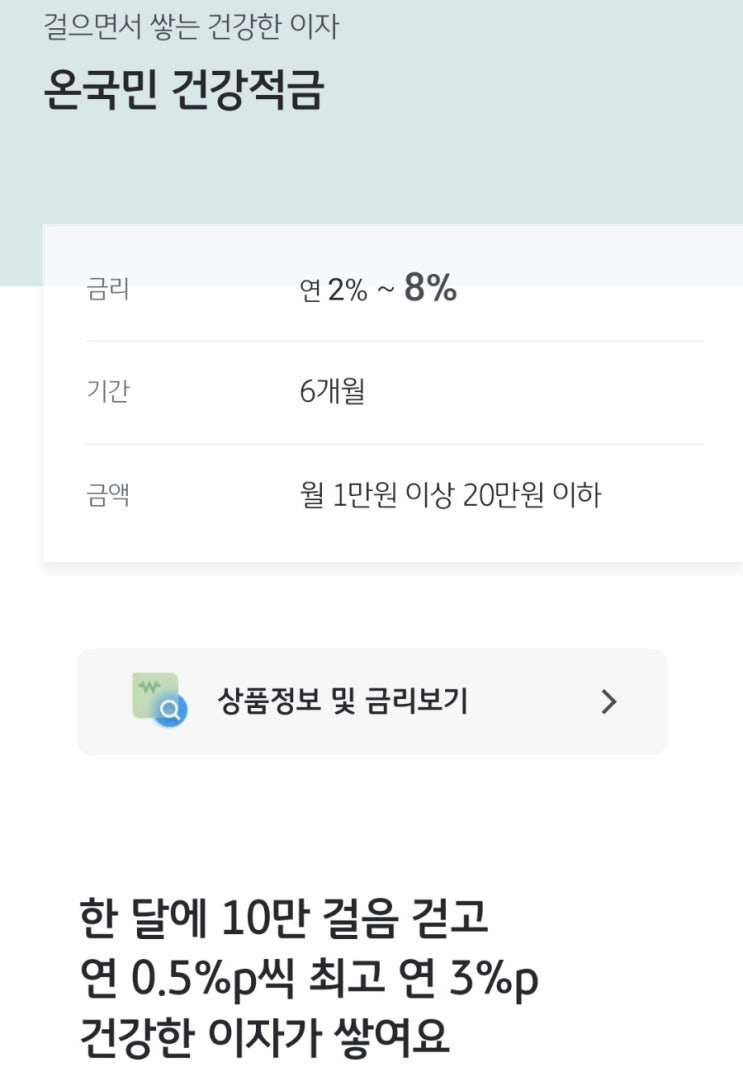The width and height of the screenshot is (743, 1067).
Task: Click the bold 8% maximum rate
Action: coord(430,290)
